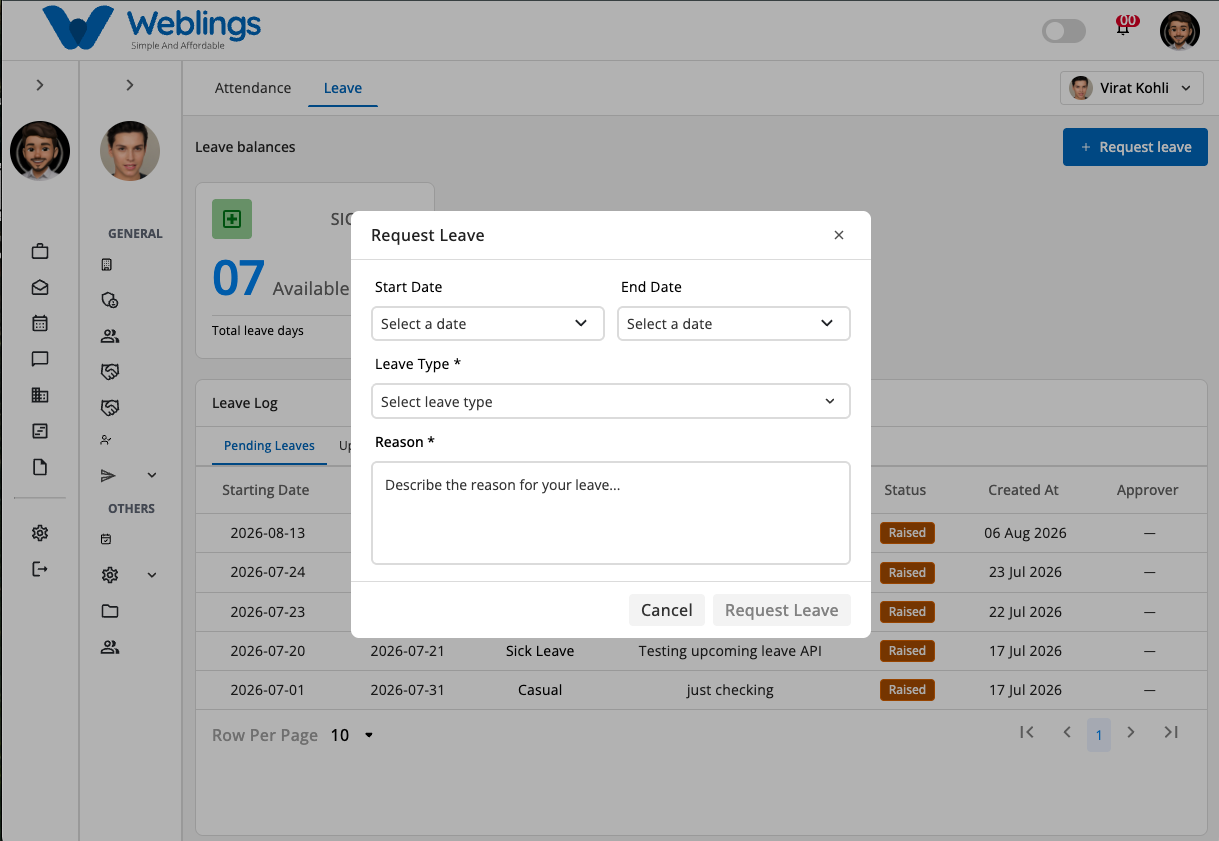Flip the toggle switch in the top header

pyautogui.click(x=1064, y=31)
